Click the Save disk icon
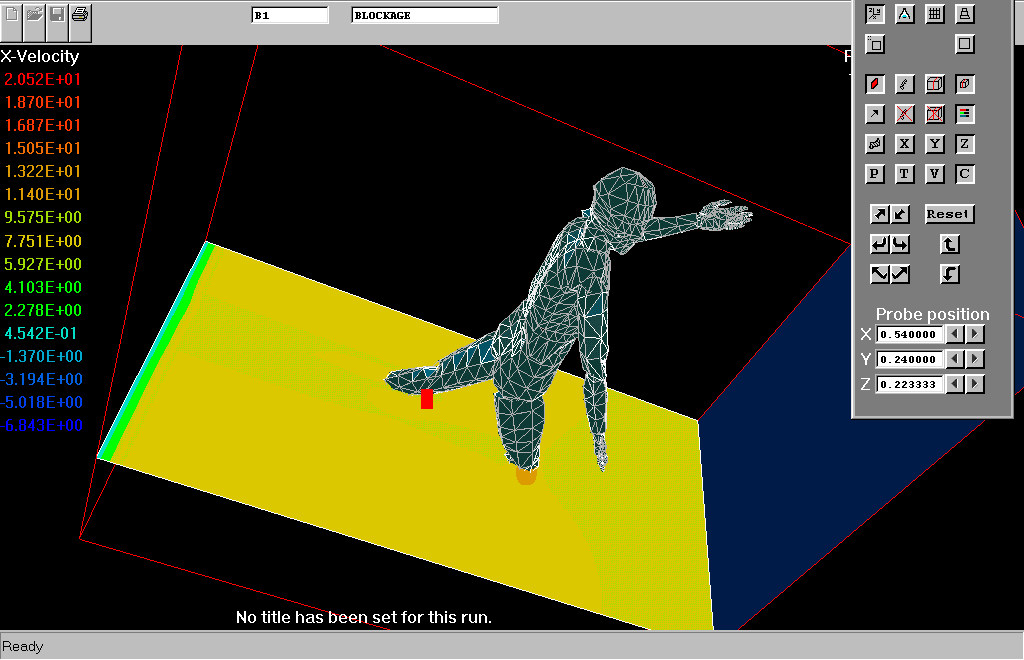Viewport: 1024px width, 660px height. coord(58,15)
